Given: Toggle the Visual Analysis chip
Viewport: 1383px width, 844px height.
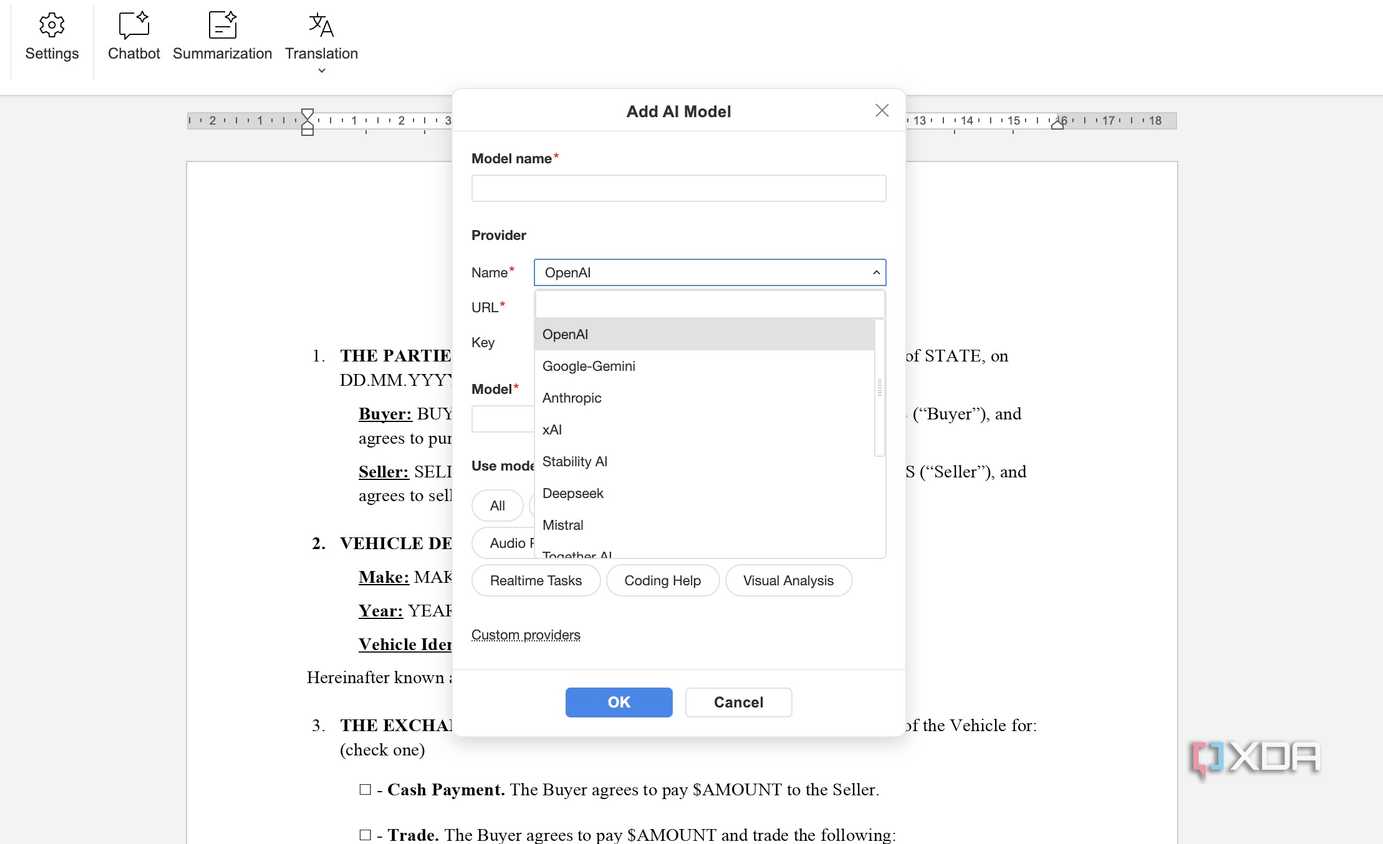Looking at the screenshot, I should coord(788,581).
